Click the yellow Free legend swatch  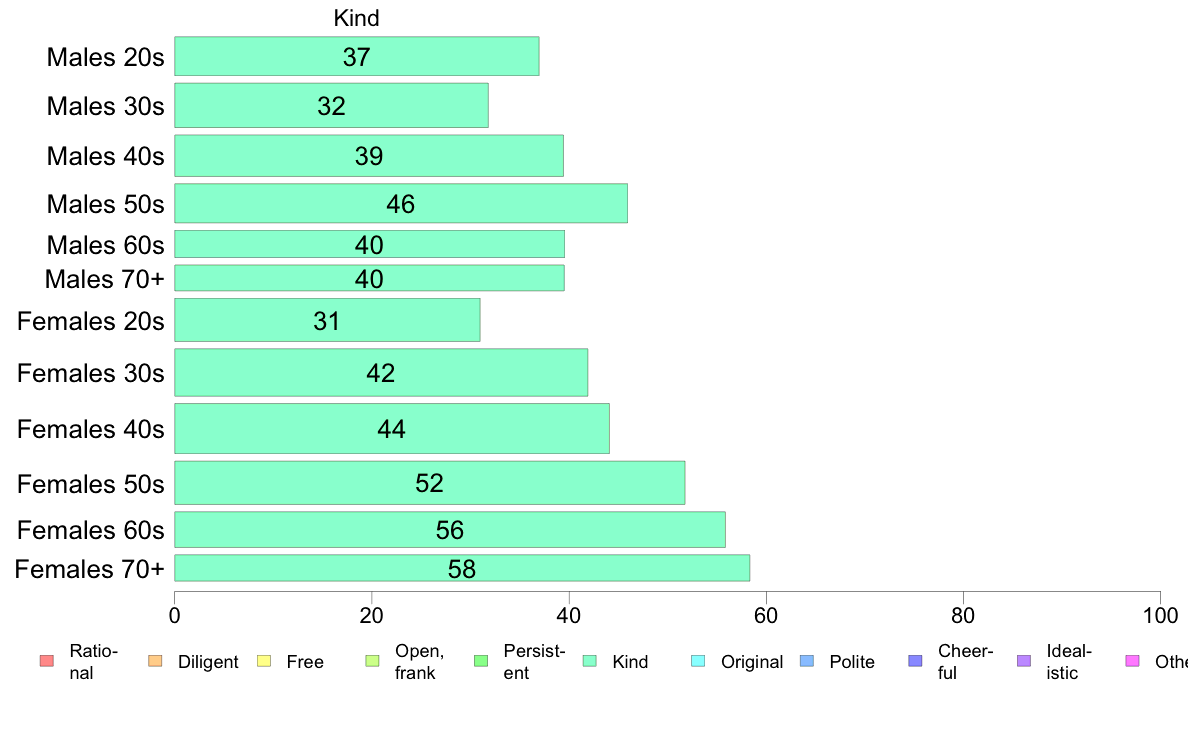[x=264, y=661]
